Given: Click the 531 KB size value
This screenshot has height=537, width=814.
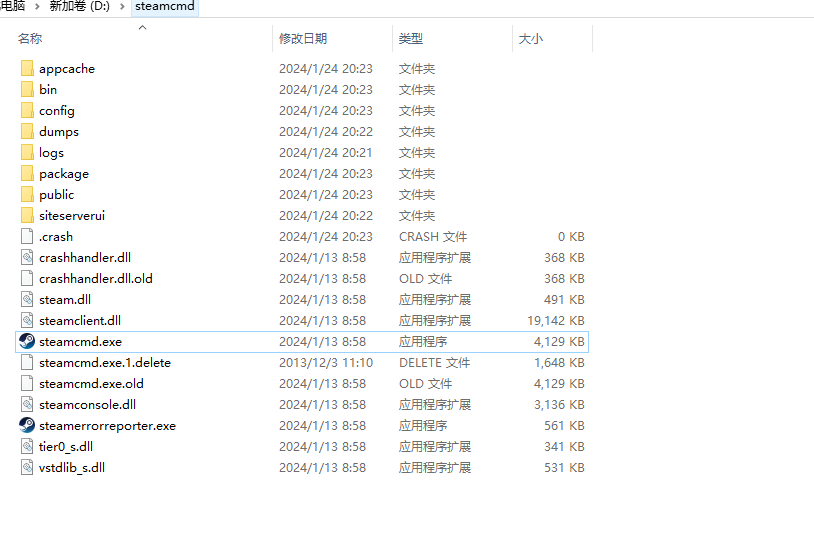Looking at the screenshot, I should (x=564, y=467).
